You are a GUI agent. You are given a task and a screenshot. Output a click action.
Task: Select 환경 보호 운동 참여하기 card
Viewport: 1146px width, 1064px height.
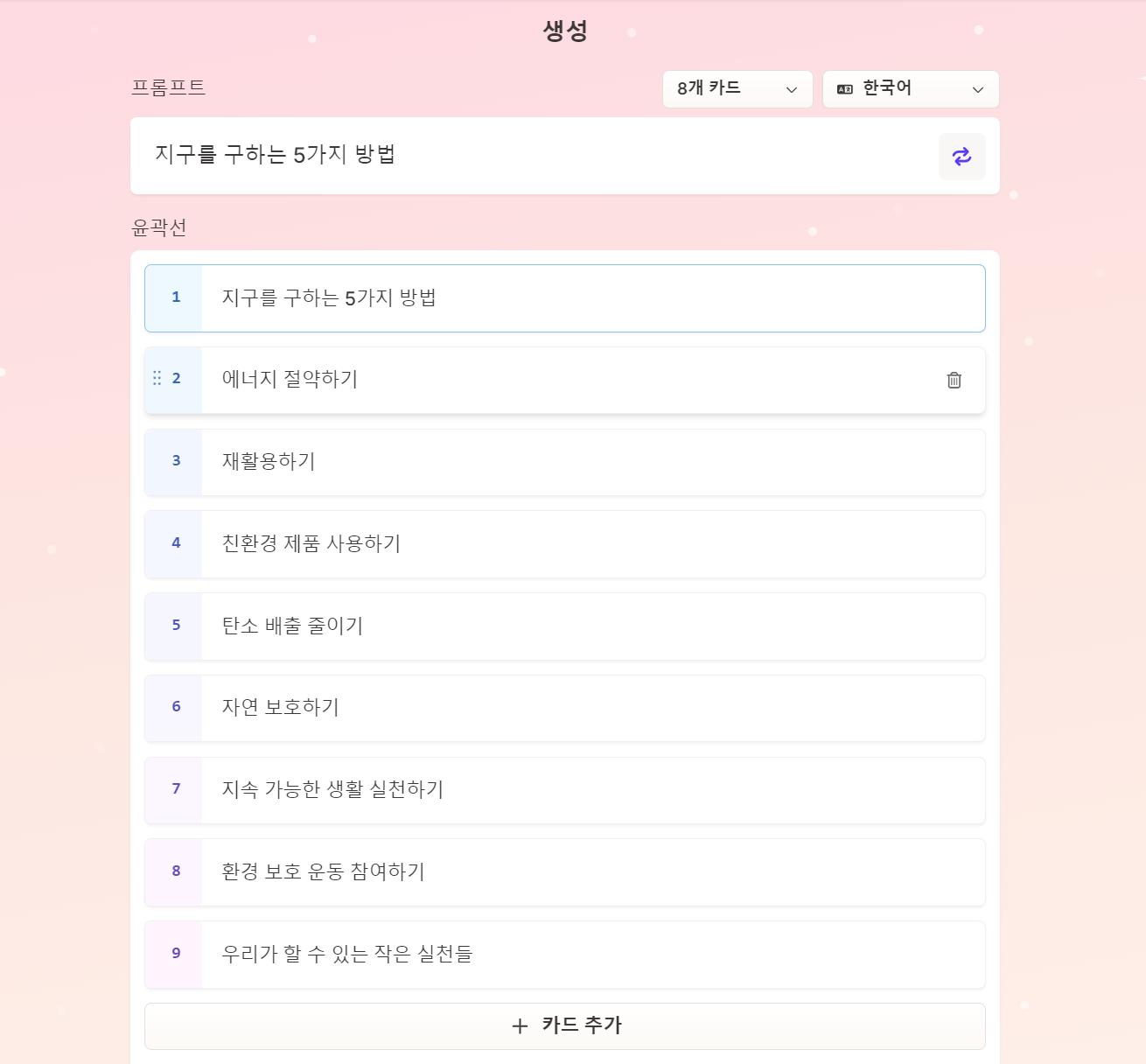pyautogui.click(x=565, y=872)
